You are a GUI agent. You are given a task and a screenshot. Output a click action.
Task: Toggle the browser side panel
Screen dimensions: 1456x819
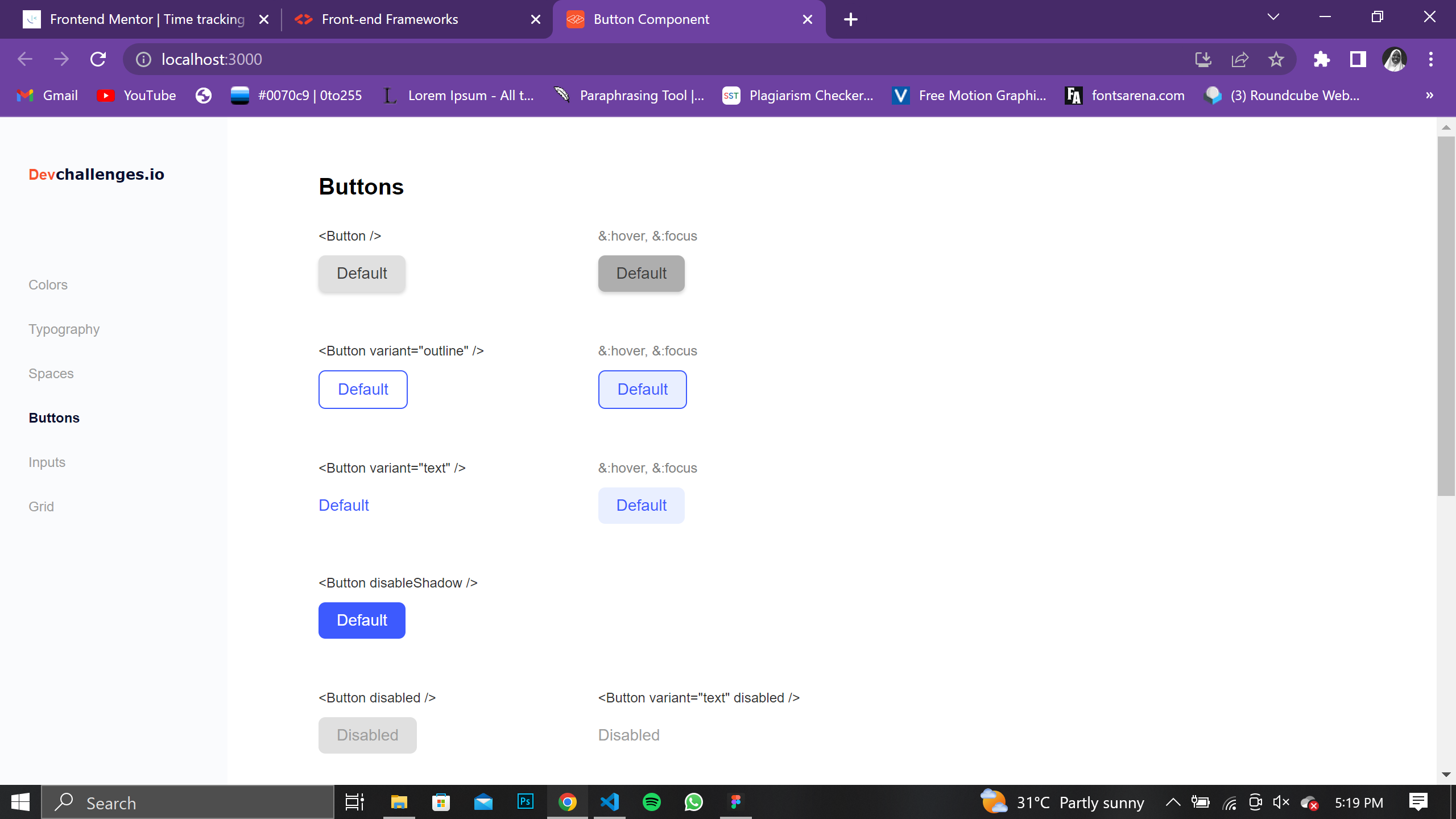tap(1358, 59)
